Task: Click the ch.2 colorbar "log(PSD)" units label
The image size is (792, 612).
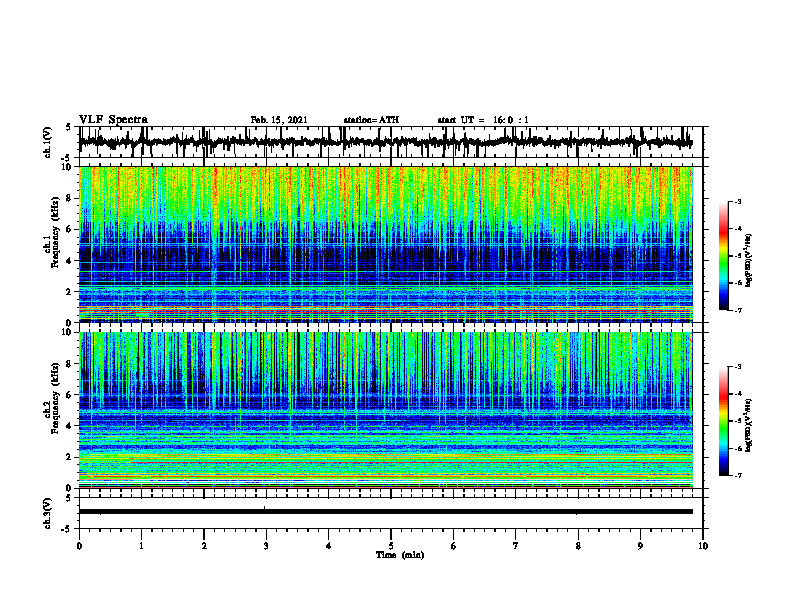Action: tap(749, 425)
